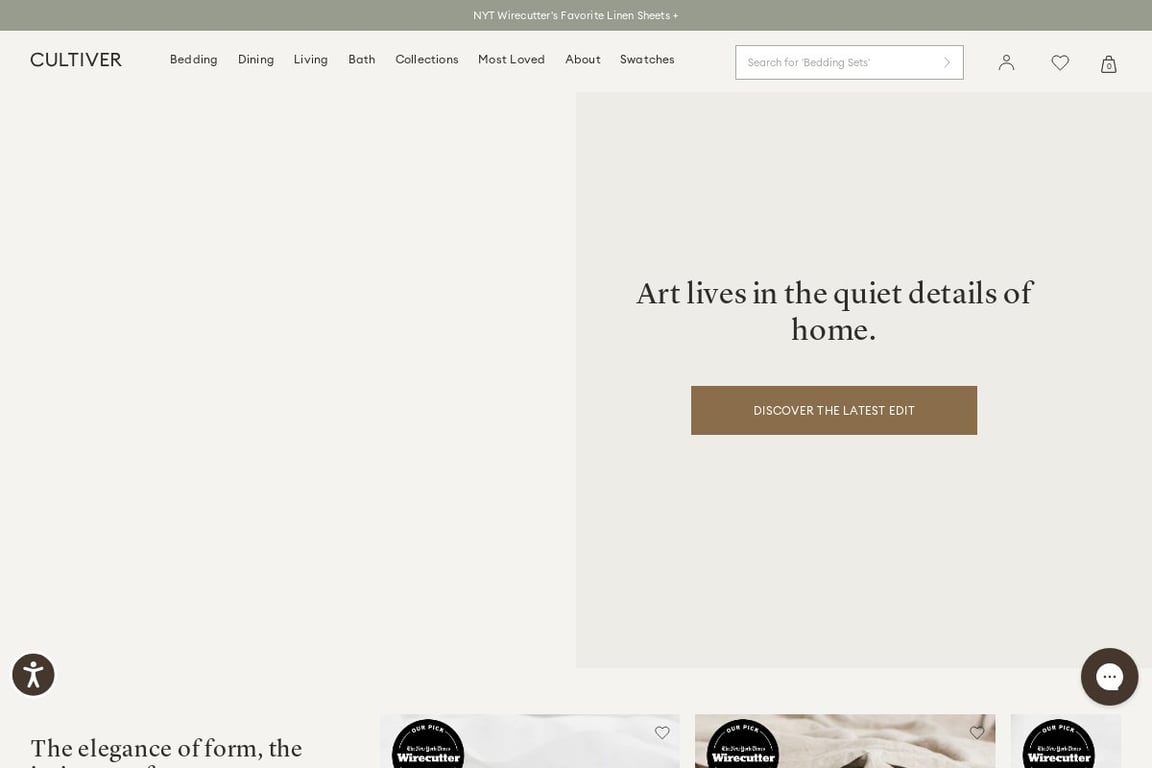Open the Bath menu
The width and height of the screenshot is (1152, 768).
[361, 60]
